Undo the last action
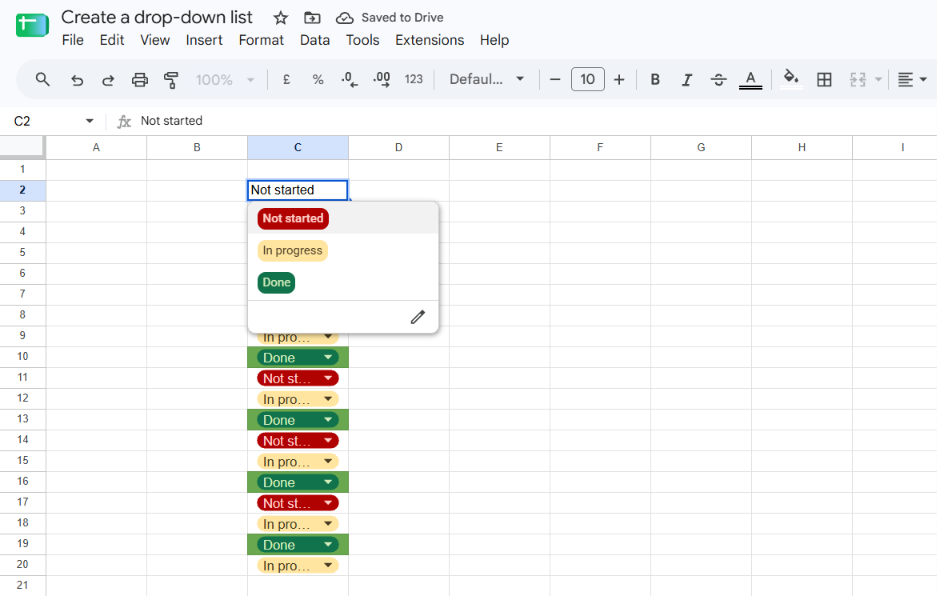937x596 pixels. (77, 80)
